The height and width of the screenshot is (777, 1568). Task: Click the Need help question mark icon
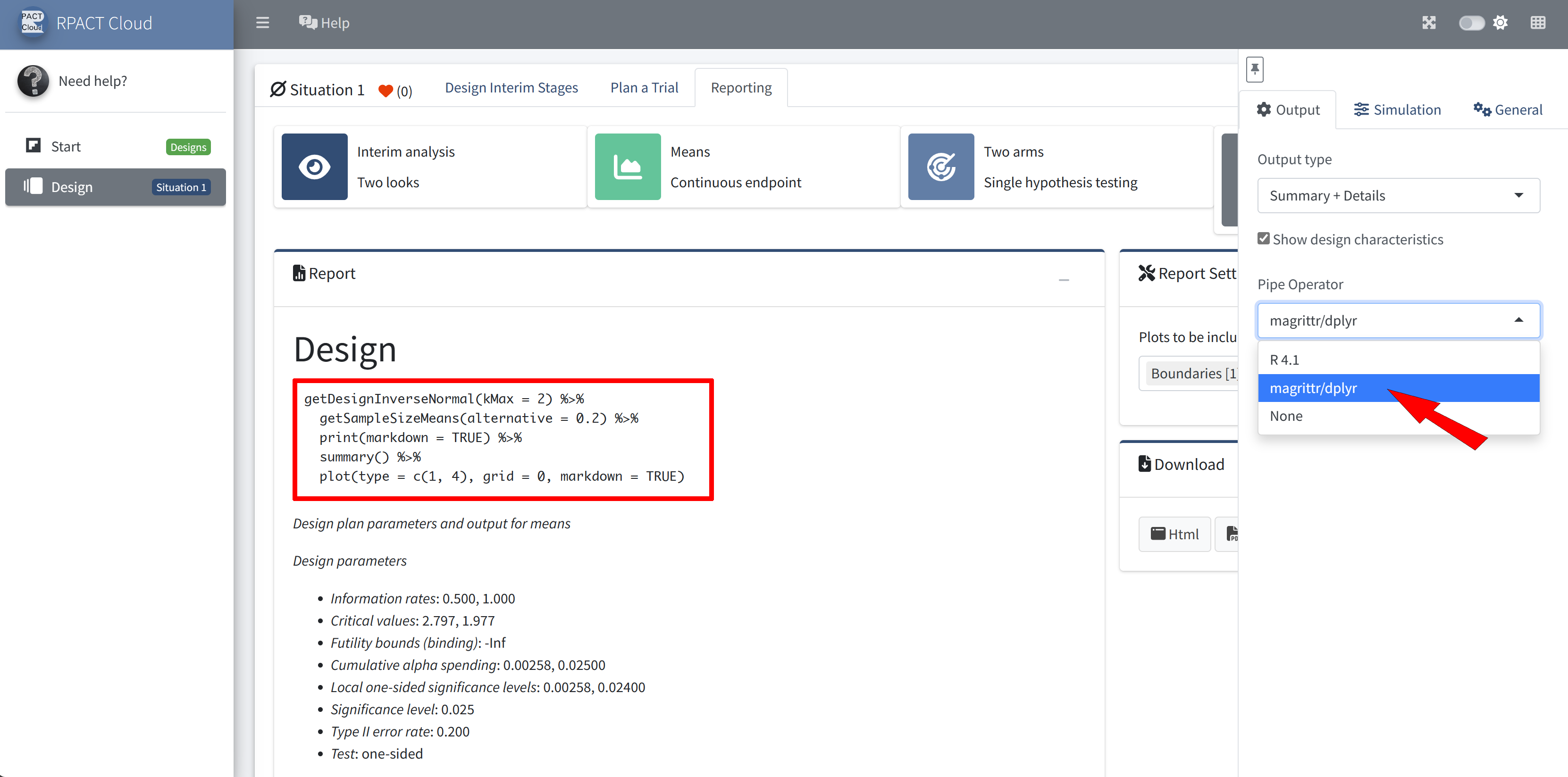(x=33, y=81)
